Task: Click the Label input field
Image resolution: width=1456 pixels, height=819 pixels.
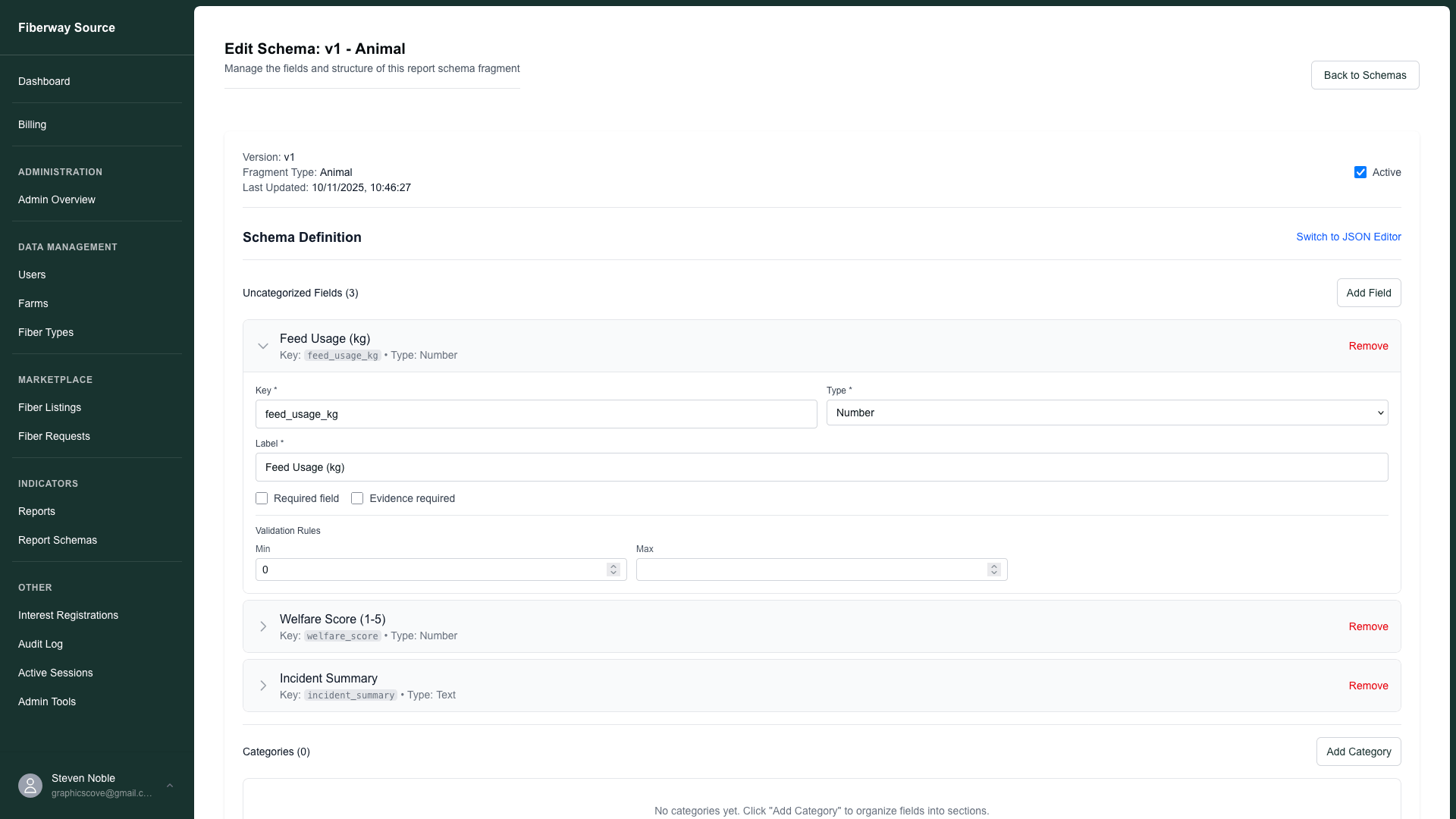Action: pyautogui.click(x=822, y=467)
